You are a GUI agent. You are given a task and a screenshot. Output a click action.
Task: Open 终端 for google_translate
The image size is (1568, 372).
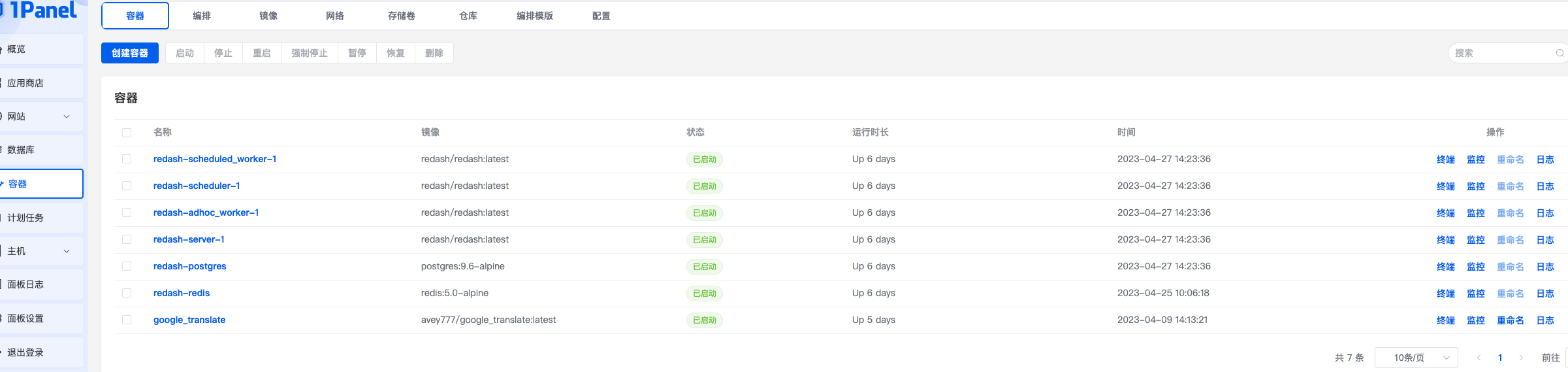pyautogui.click(x=1446, y=320)
